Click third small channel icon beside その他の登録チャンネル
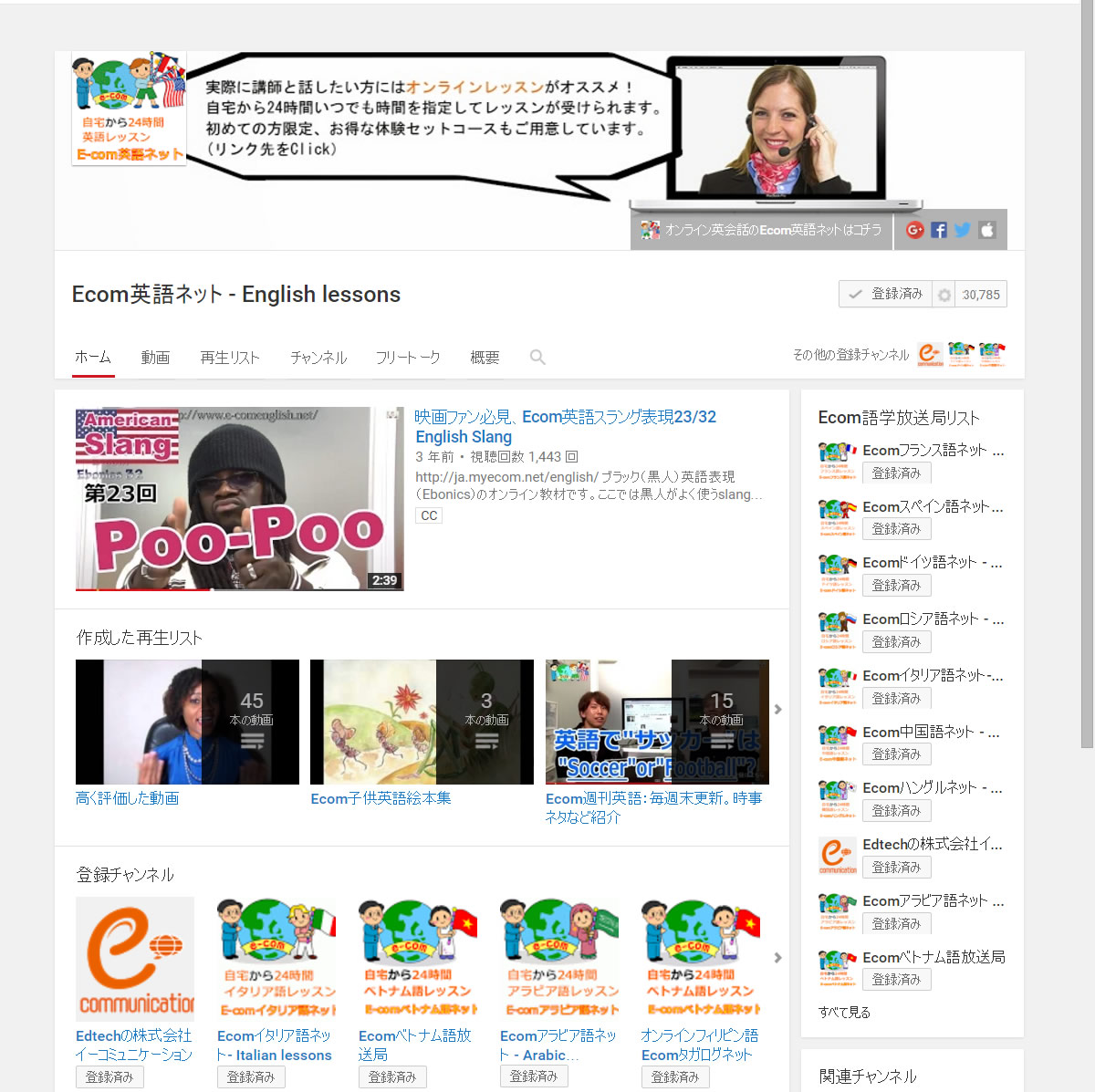Viewport: 1095px width, 1092px height. 992,354
